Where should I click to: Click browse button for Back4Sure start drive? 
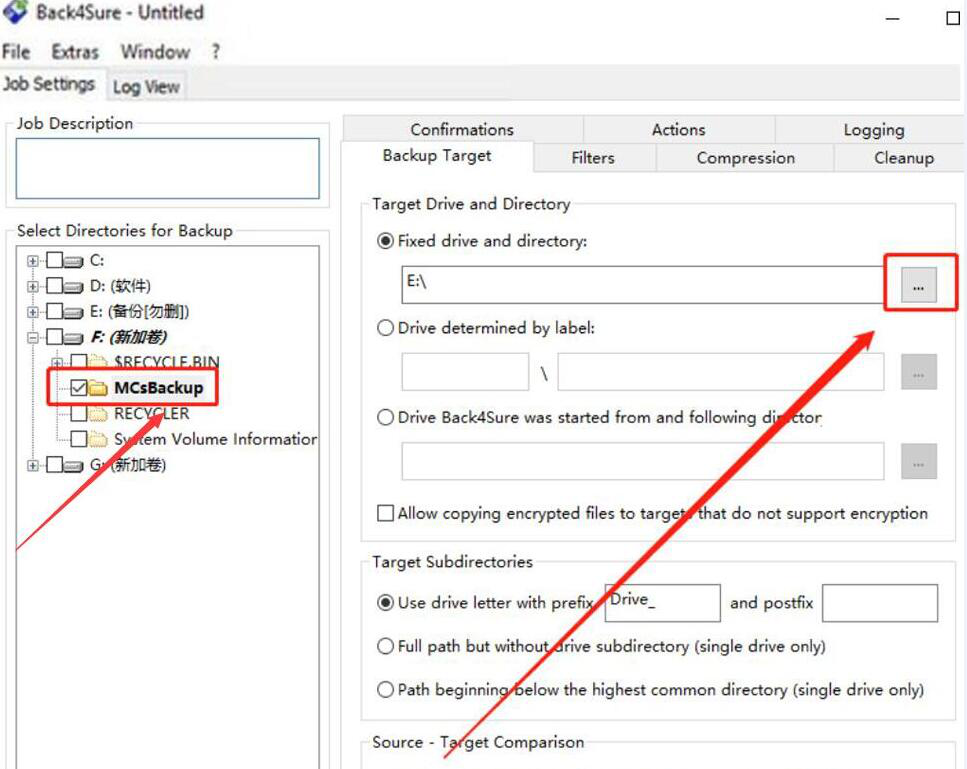918,461
